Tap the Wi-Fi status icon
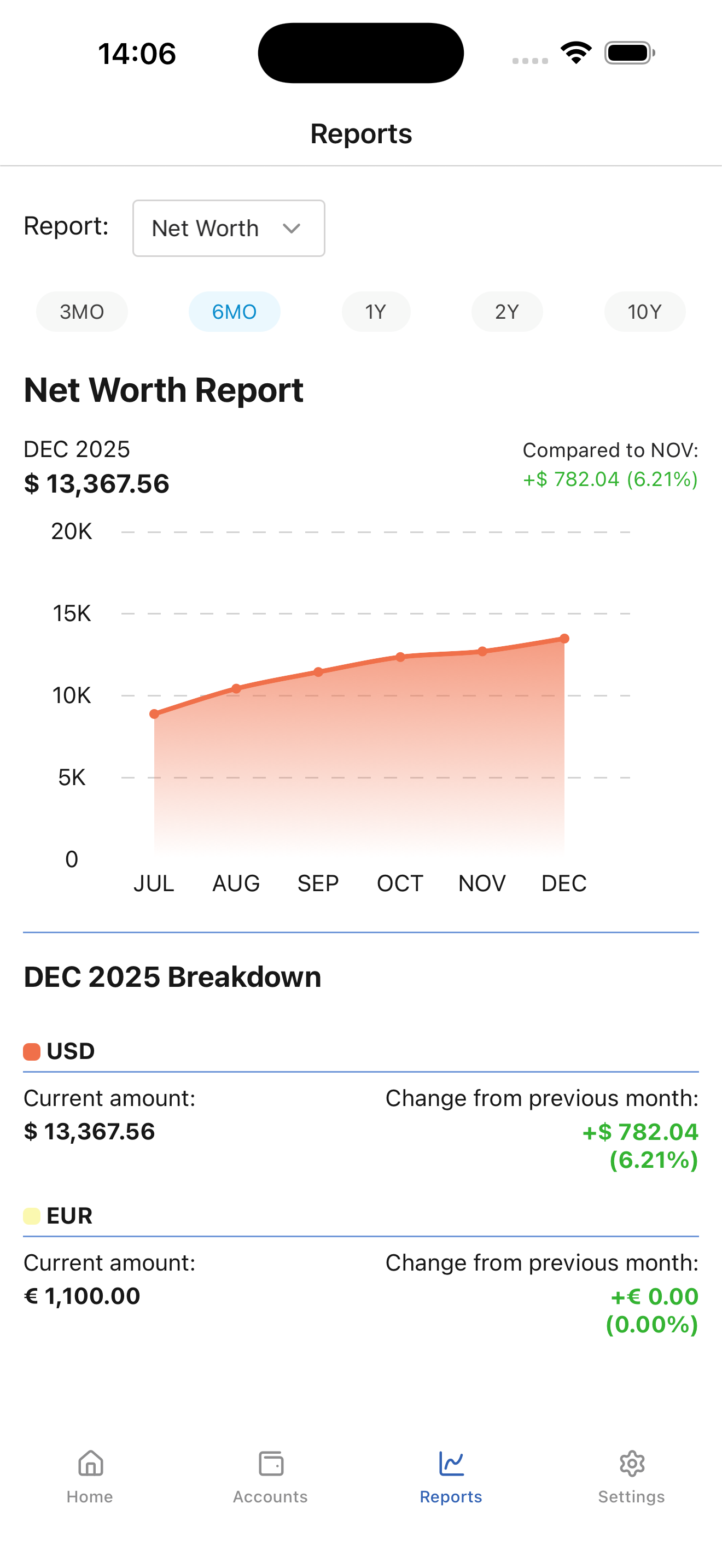 coord(576,53)
